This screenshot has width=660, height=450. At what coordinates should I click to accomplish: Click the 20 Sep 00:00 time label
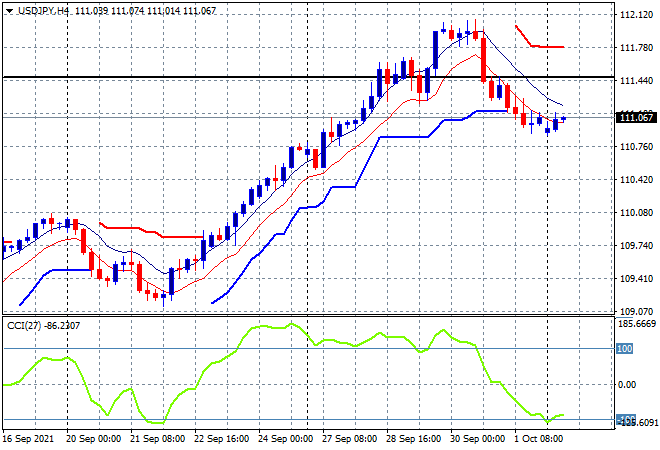[93, 439]
